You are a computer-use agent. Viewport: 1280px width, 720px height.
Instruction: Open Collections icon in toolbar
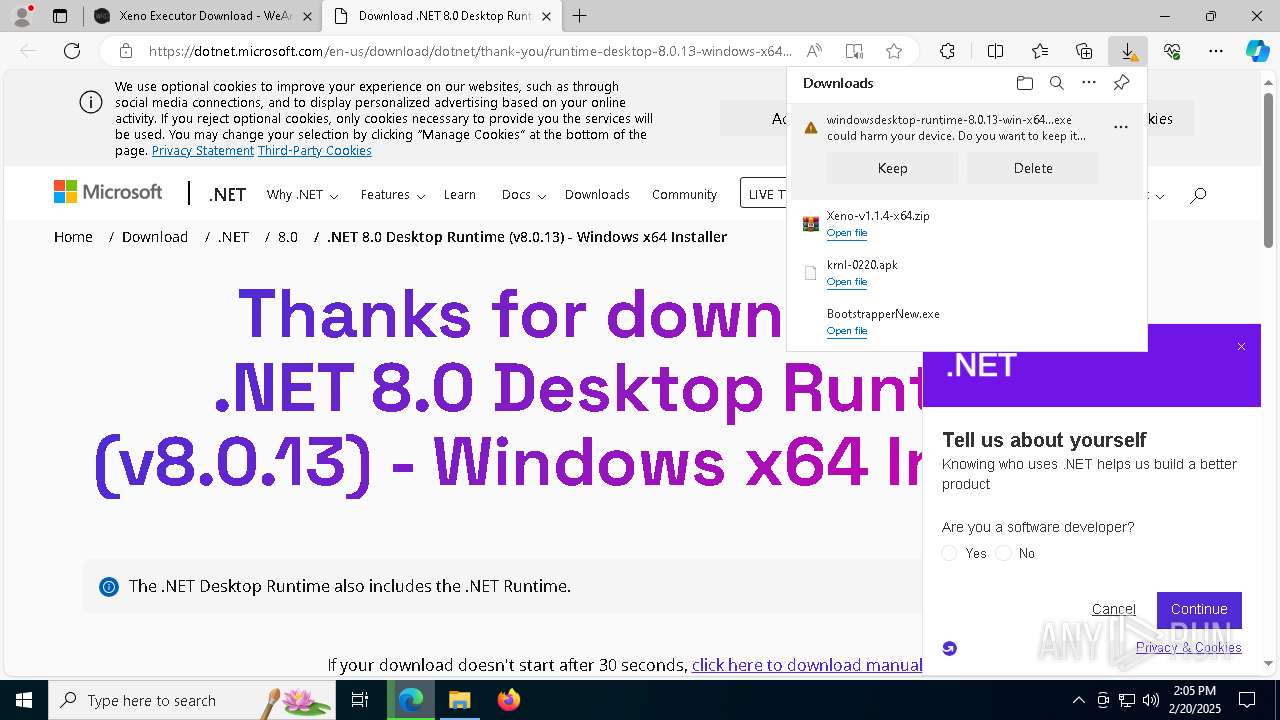click(x=1084, y=51)
